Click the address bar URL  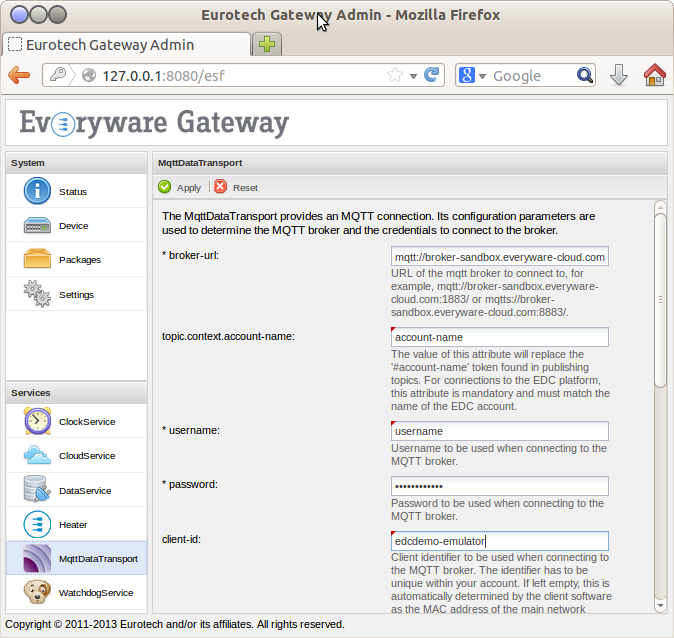tap(163, 76)
